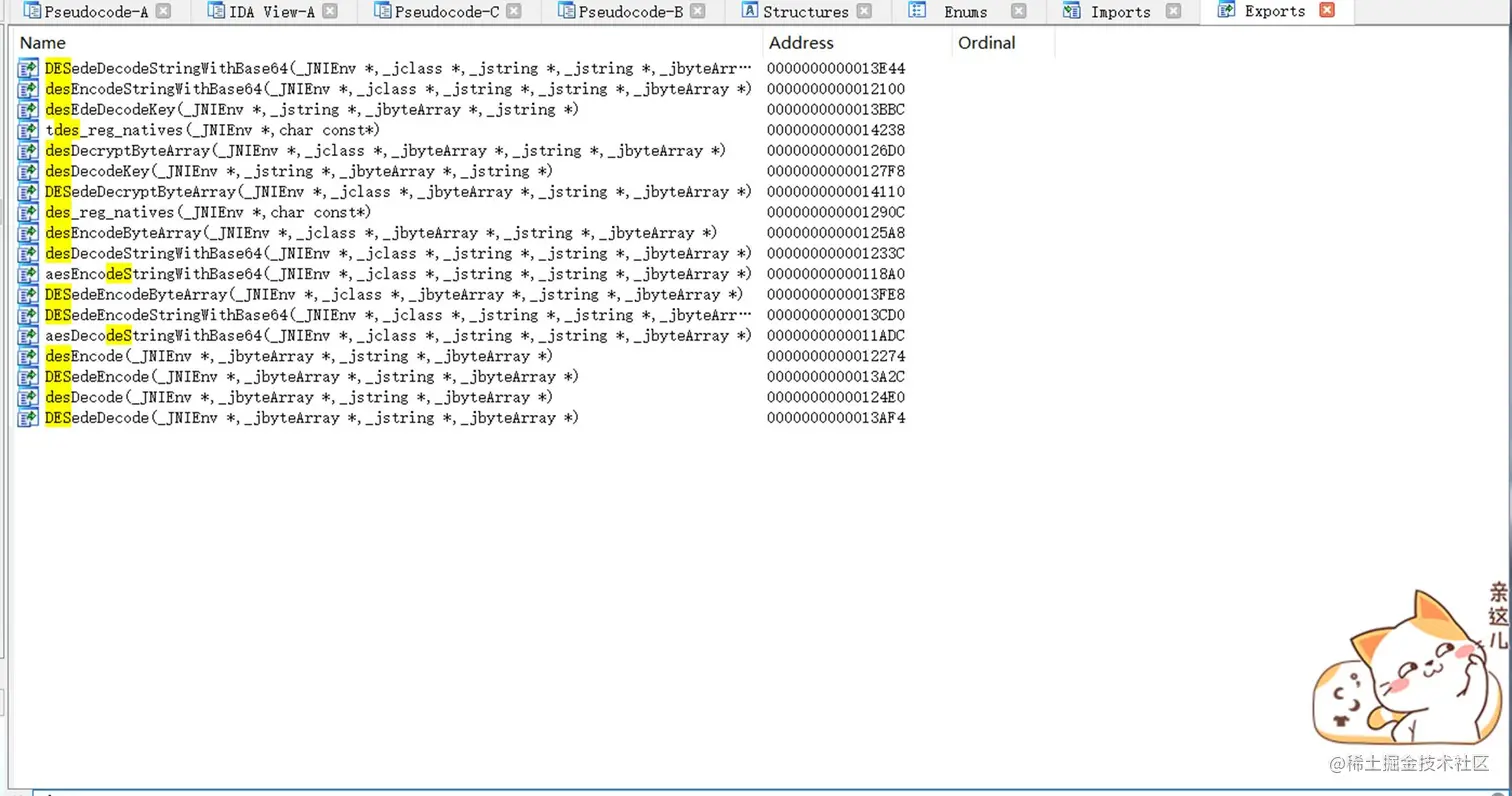Show the Imports tab
The image size is (1512, 796).
click(x=1121, y=12)
